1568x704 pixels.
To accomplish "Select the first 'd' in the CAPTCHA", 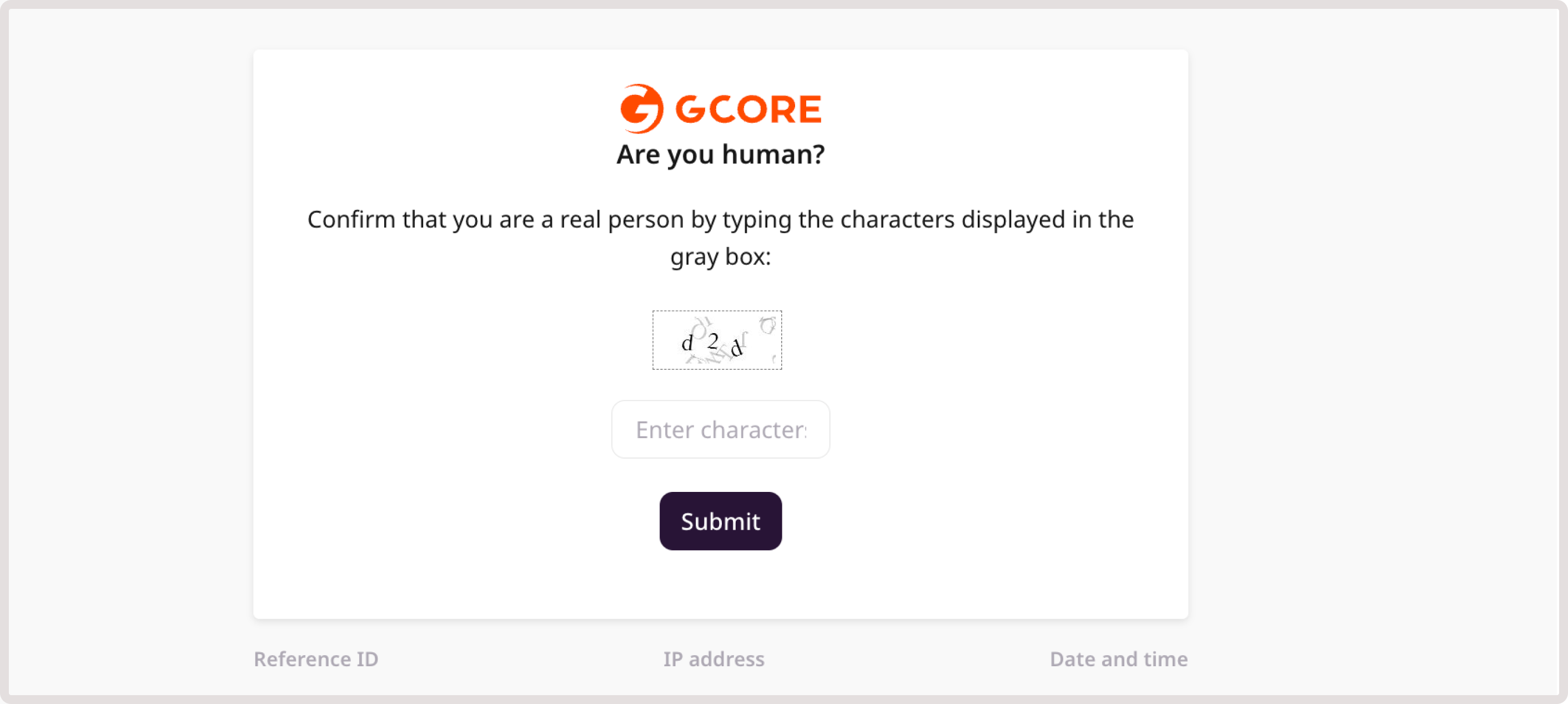I will [x=687, y=343].
